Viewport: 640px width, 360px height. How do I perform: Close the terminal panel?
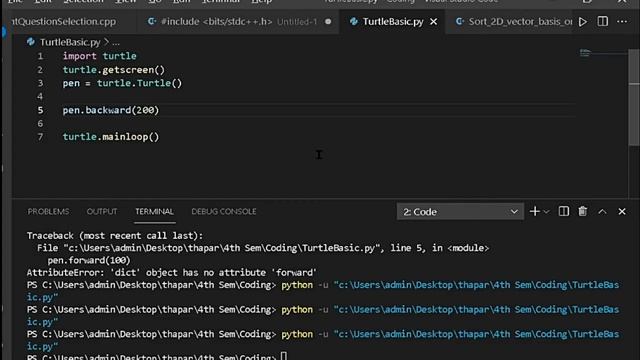click(x=622, y=211)
